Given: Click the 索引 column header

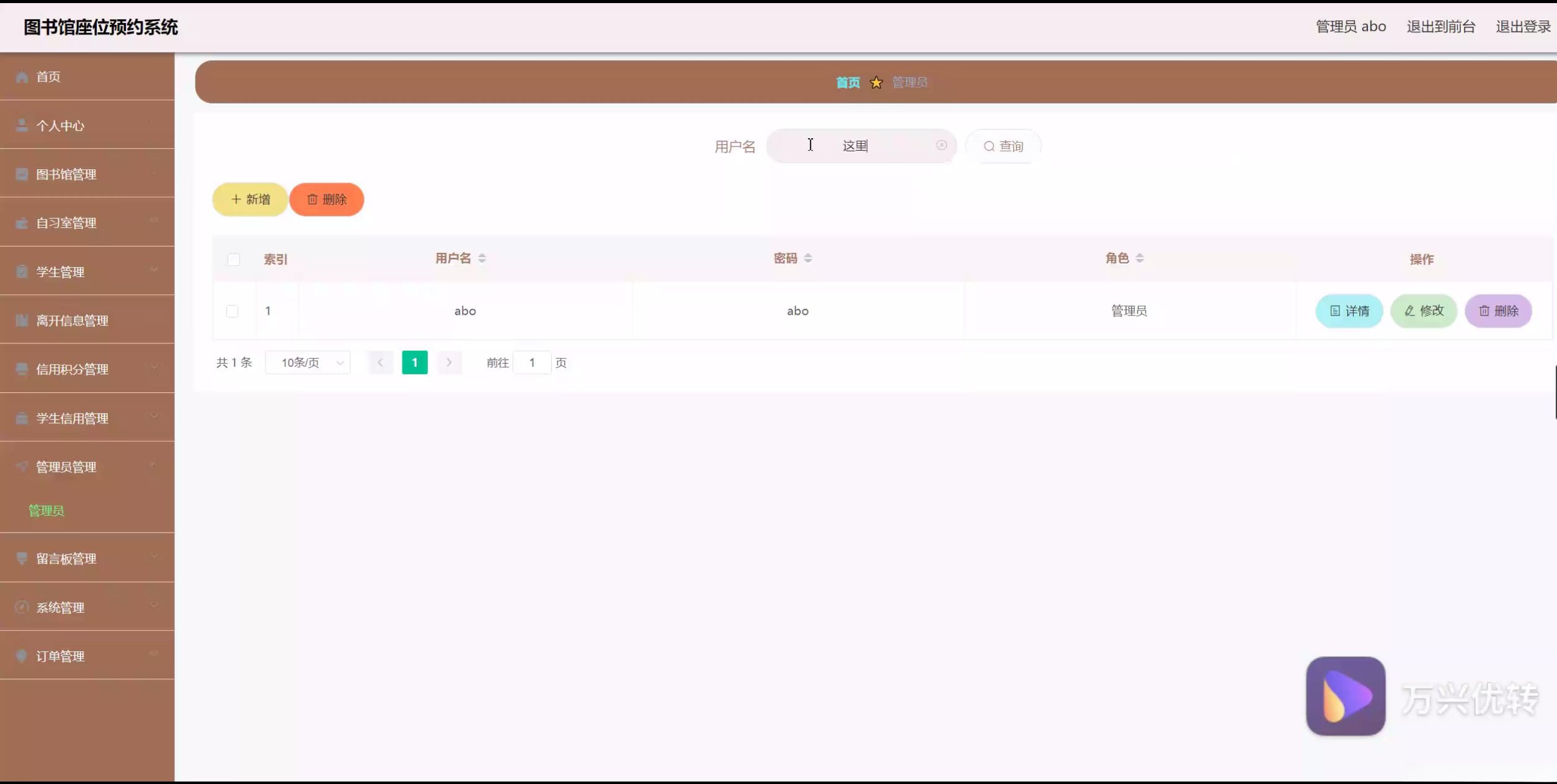Looking at the screenshot, I should tap(275, 260).
